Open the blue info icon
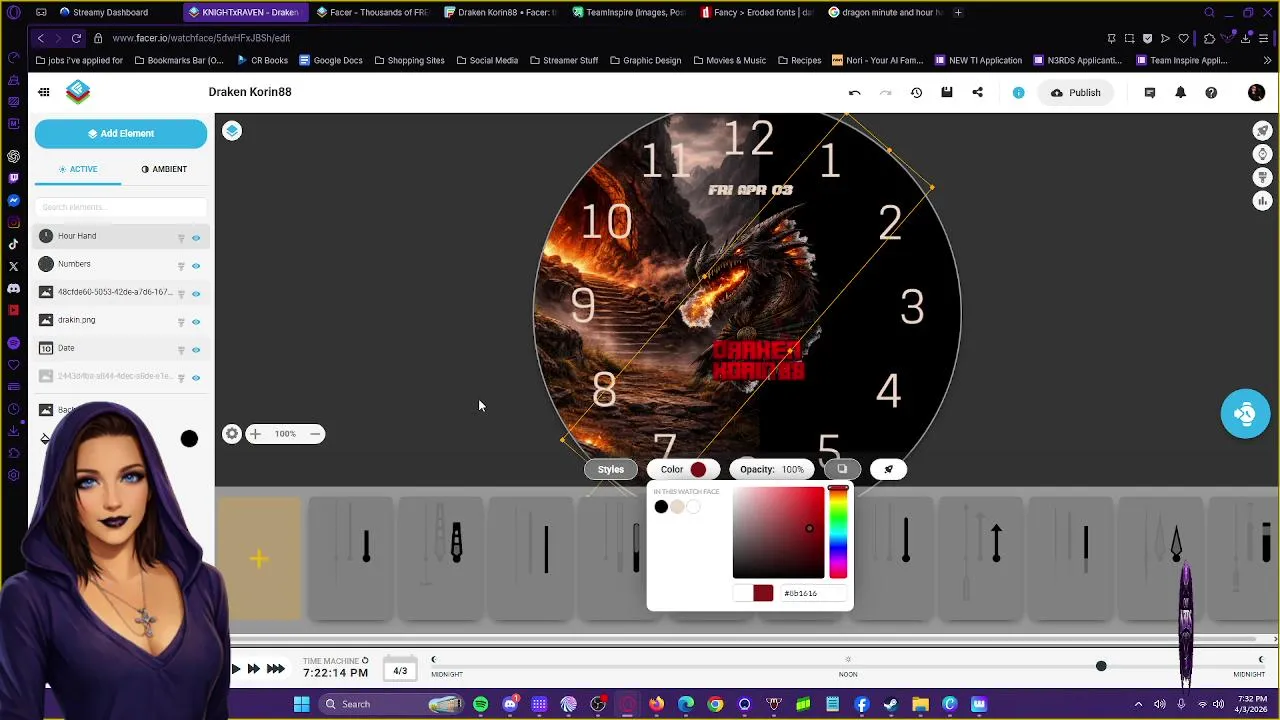Image resolution: width=1280 pixels, height=720 pixels. (x=1018, y=93)
